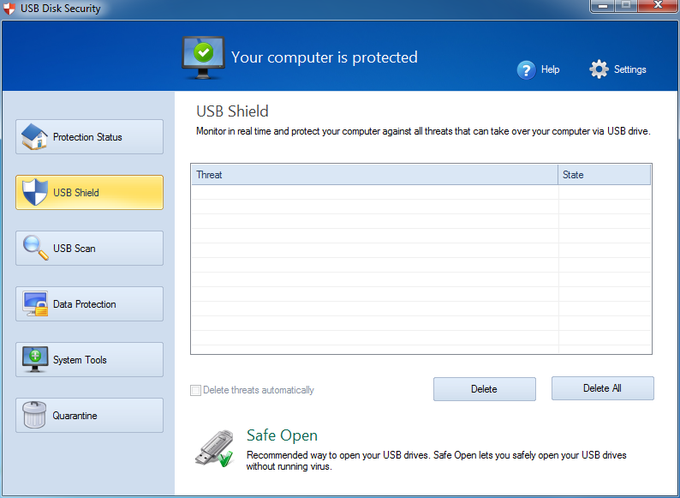Open the Quarantine section
Image resolution: width=680 pixels, height=498 pixels.
click(x=89, y=415)
